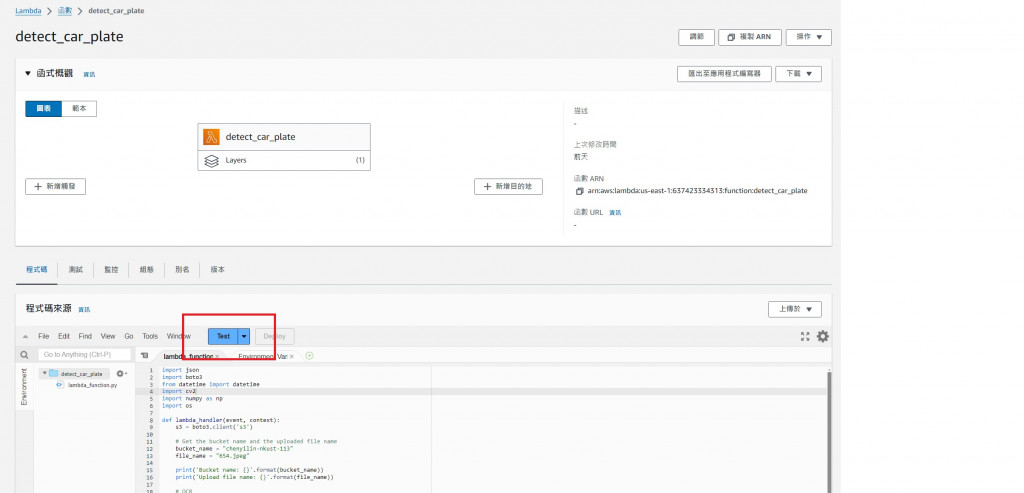This screenshot has height=493, width=1024.
Task: Close the Environment Var tab
Action: [x=291, y=357]
